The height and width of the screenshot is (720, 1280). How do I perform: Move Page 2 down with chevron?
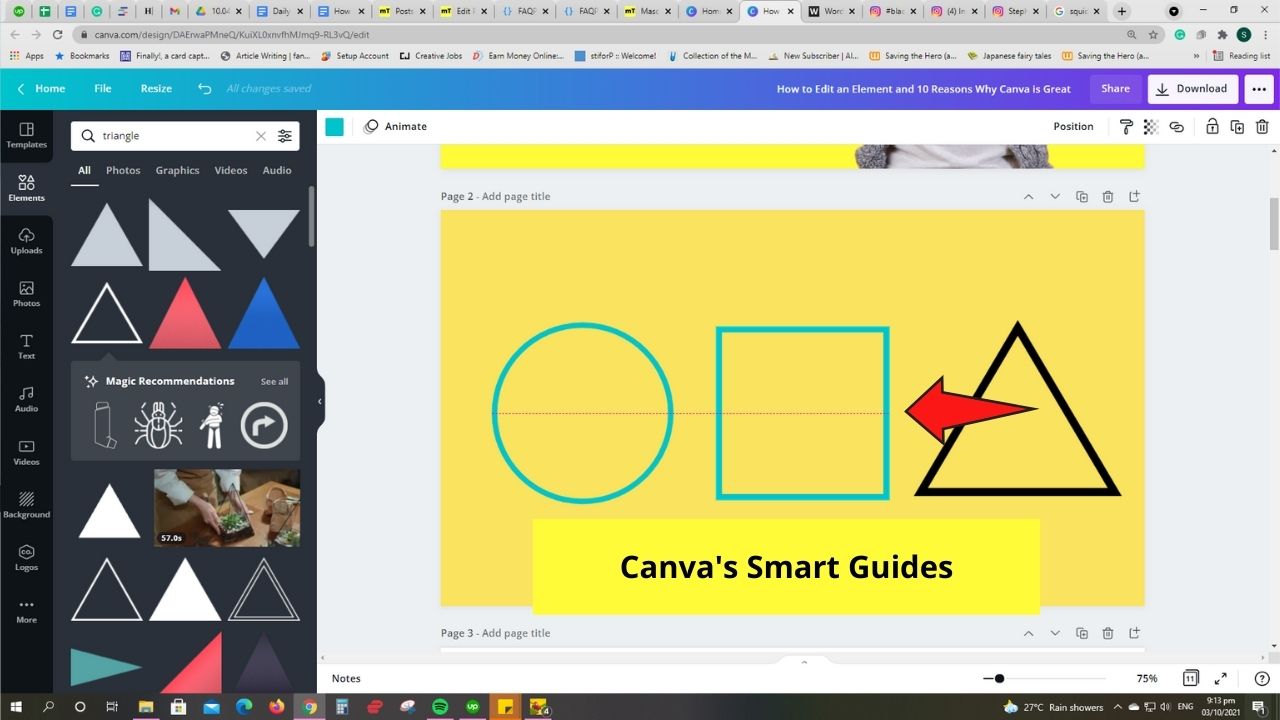tap(1055, 197)
